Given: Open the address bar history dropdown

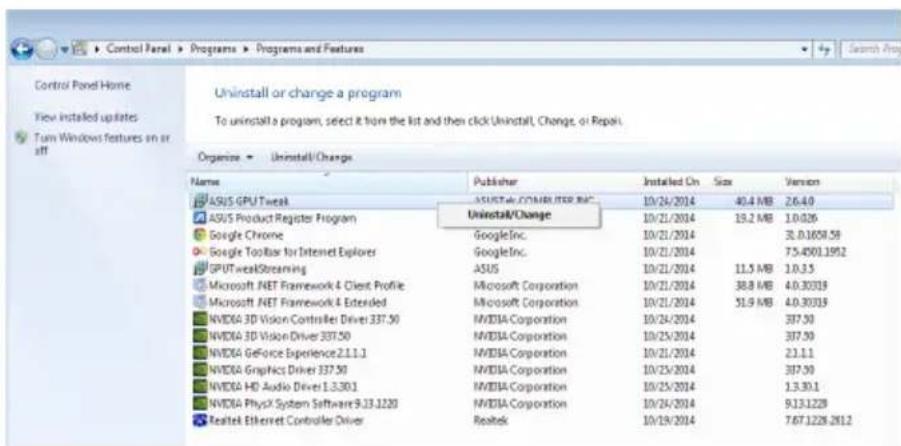Looking at the screenshot, I should pos(806,49).
